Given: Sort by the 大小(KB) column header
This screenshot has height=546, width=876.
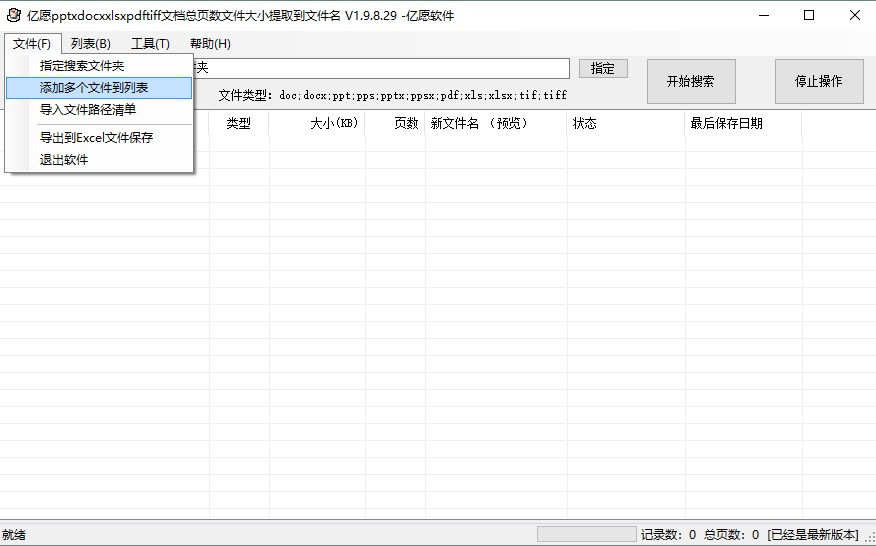Looking at the screenshot, I should (x=317, y=124).
